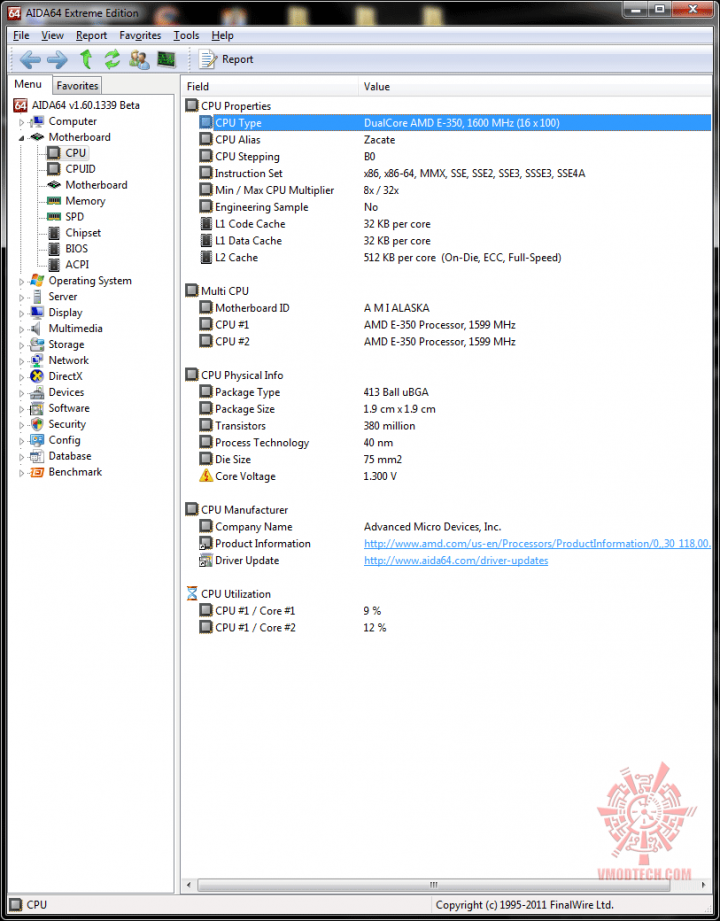Click the Computer icon in tree
Image resolution: width=720 pixels, height=921 pixels.
coord(37,122)
